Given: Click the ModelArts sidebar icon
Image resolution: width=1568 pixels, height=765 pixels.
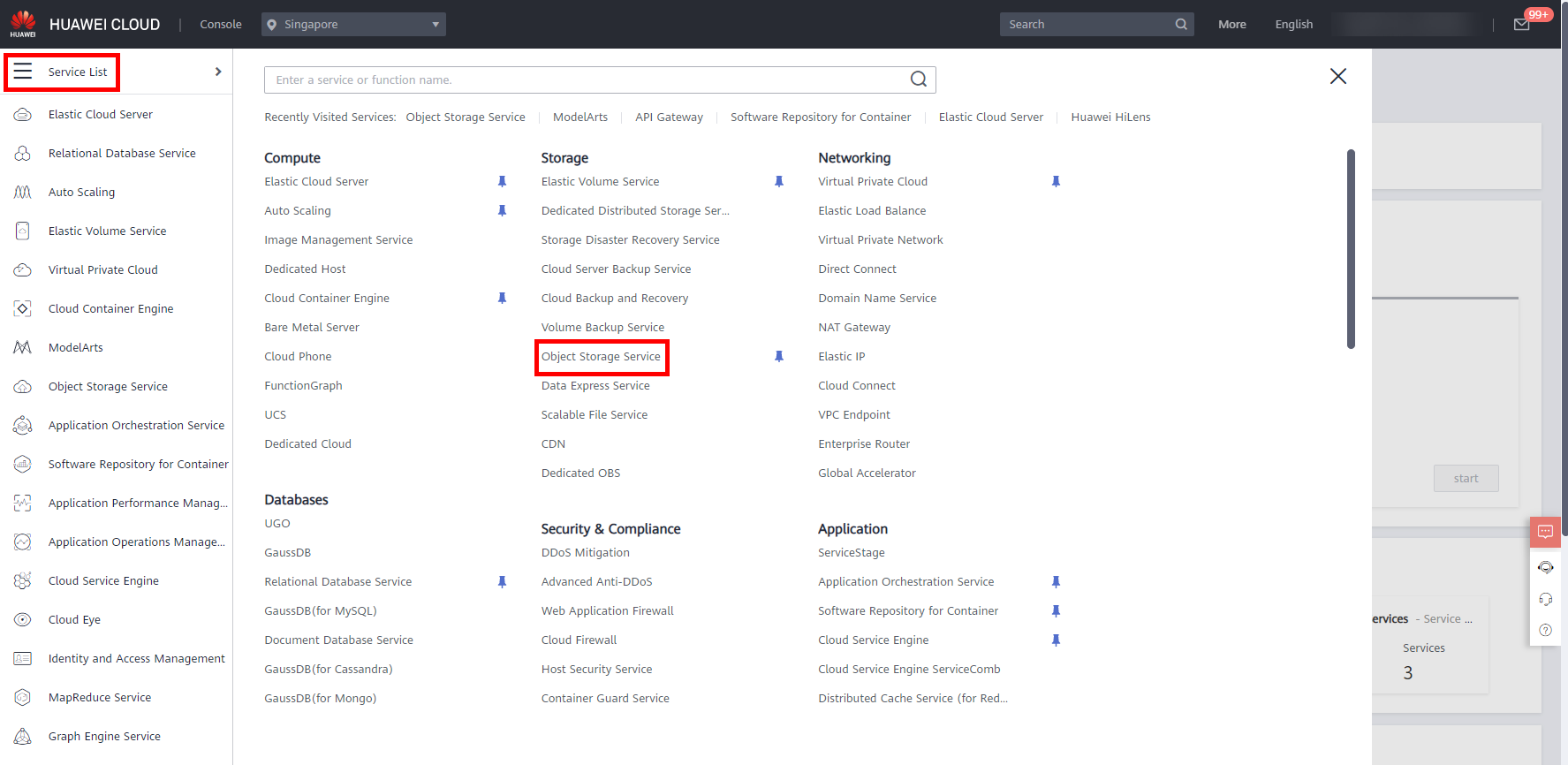Looking at the screenshot, I should coord(23,348).
